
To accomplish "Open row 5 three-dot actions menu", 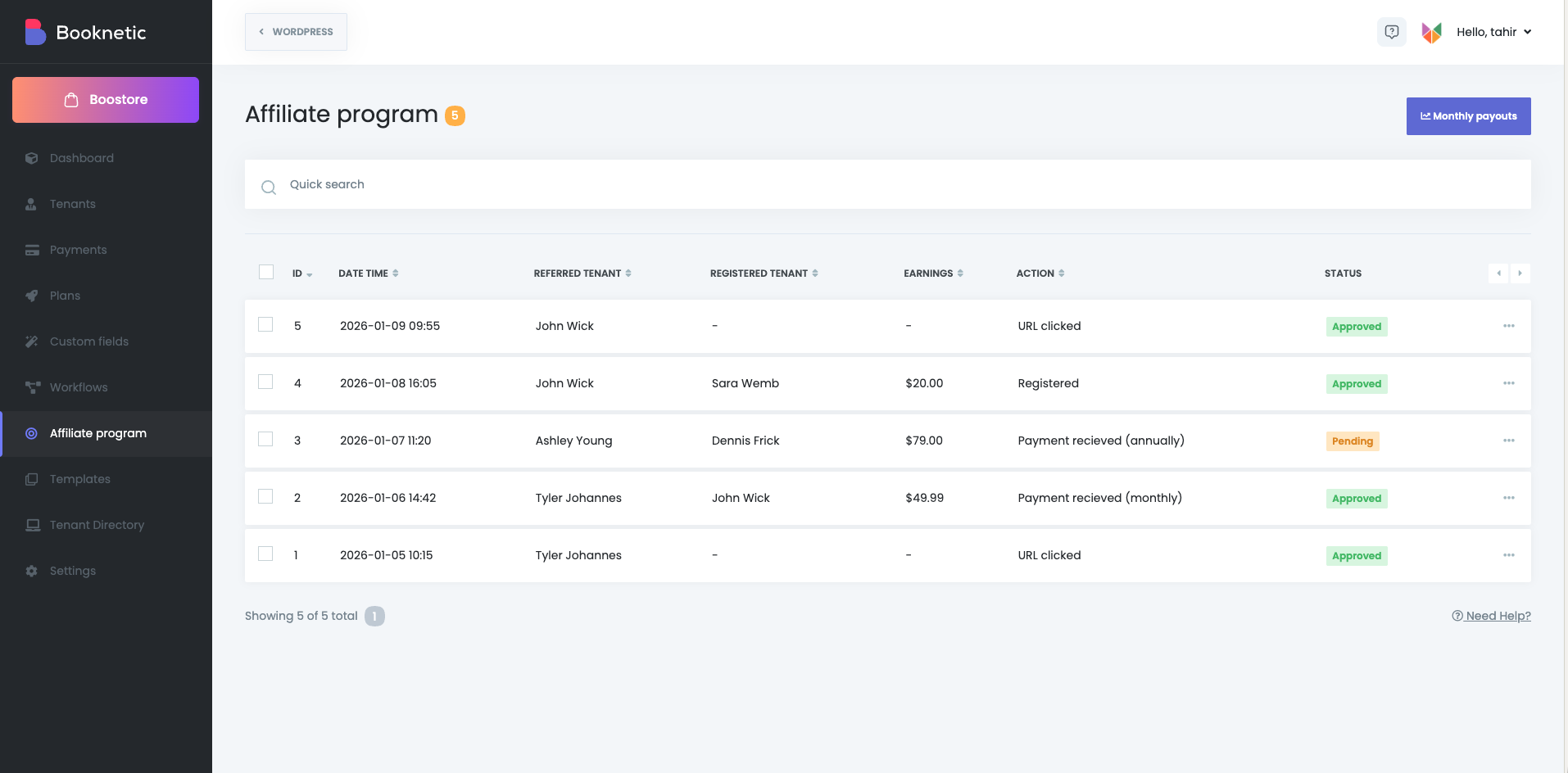I will [1508, 326].
